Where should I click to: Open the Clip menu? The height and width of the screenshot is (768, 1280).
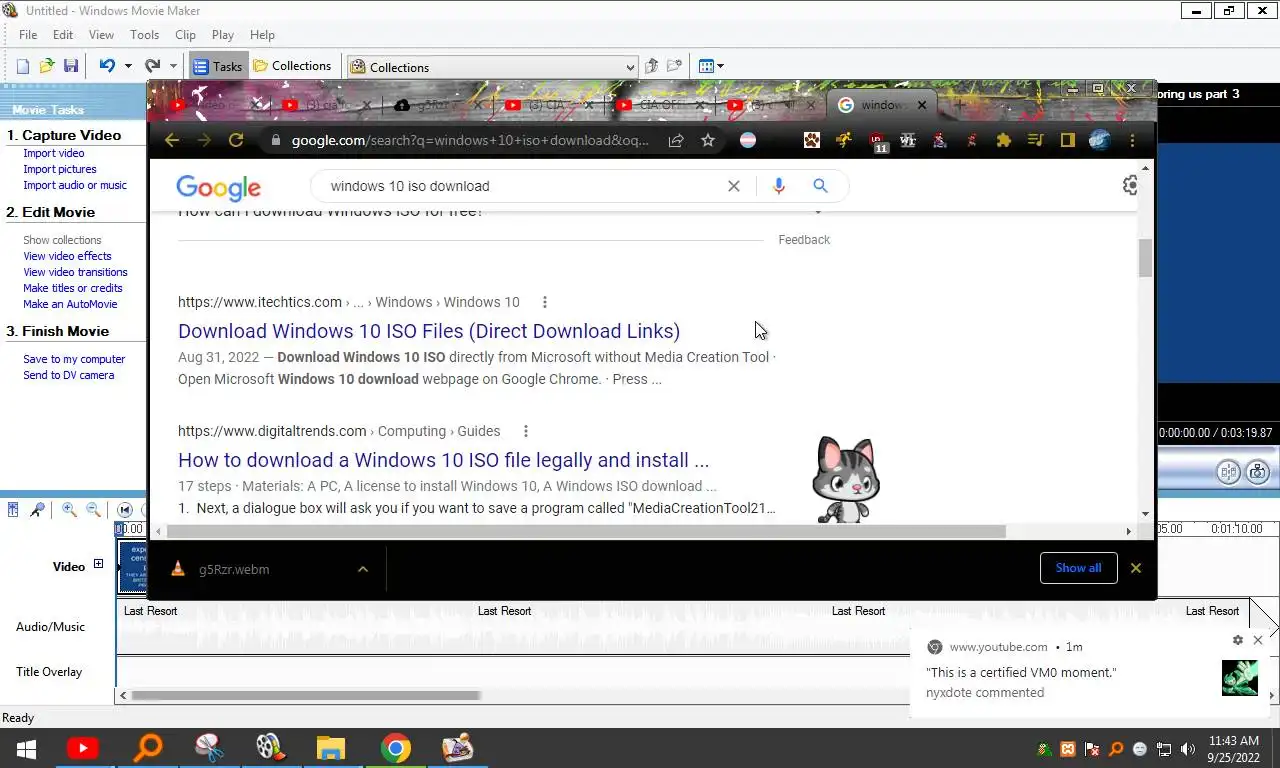[x=185, y=35]
